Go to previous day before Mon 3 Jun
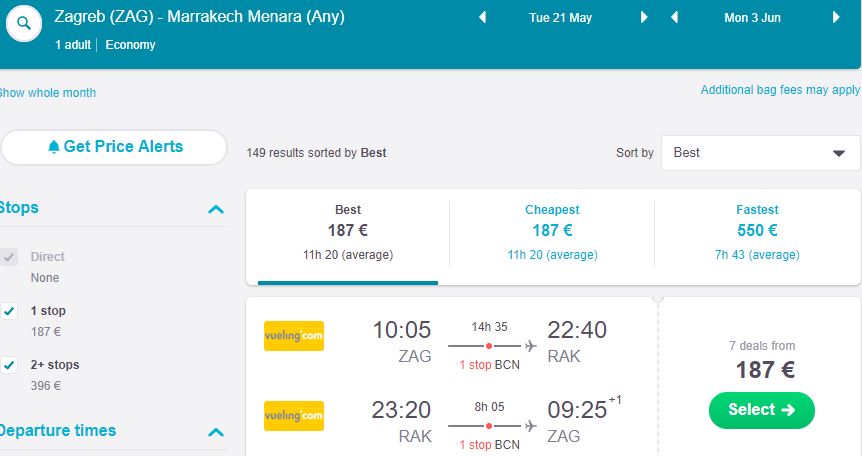The image size is (862, 456). click(675, 17)
